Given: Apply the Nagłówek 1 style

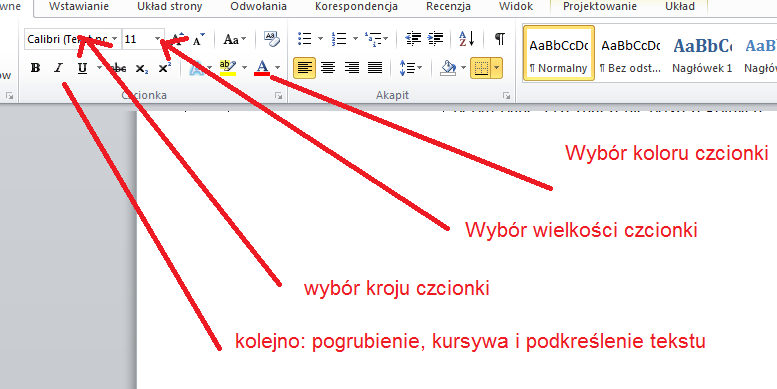Looking at the screenshot, I should pyautogui.click(x=702, y=54).
